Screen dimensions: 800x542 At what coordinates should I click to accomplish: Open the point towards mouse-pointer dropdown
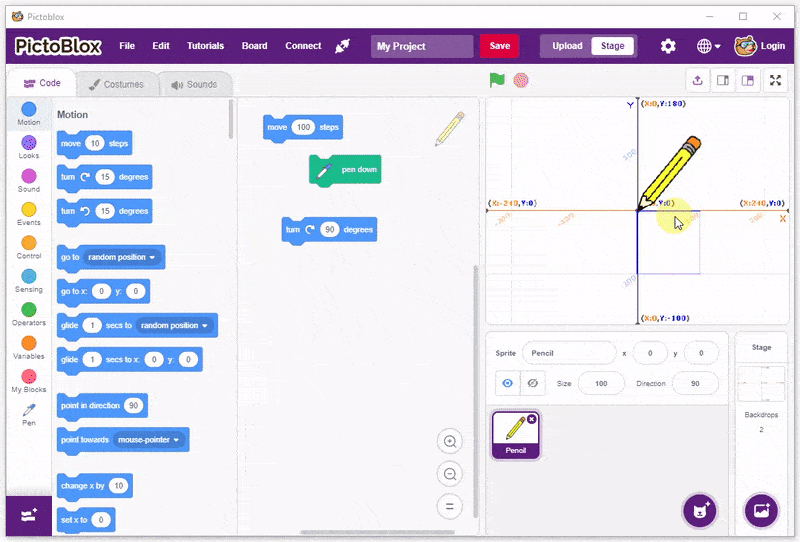pyautogui.click(x=148, y=440)
